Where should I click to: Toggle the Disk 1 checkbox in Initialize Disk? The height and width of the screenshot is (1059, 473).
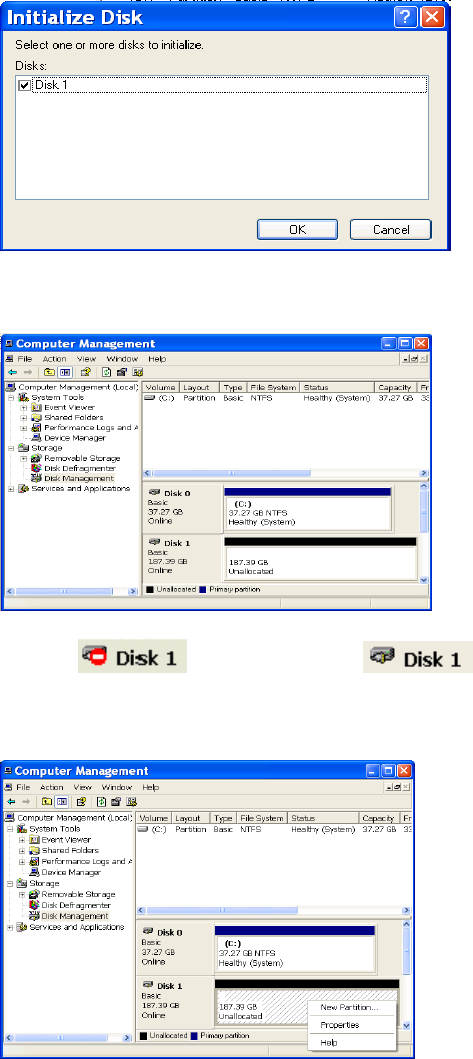pyautogui.click(x=24, y=86)
